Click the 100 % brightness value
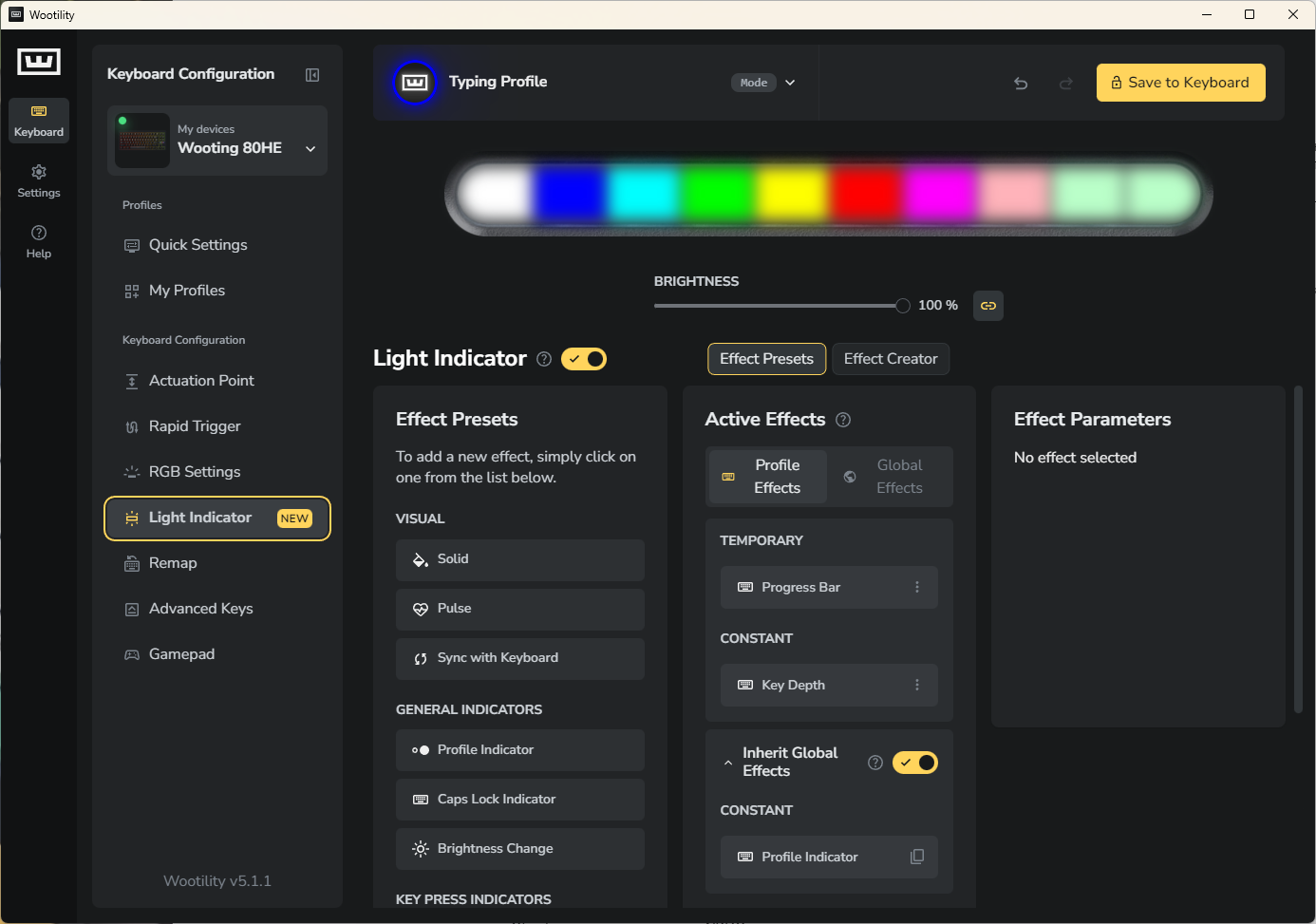Image resolution: width=1316 pixels, height=924 pixels. pos(938,306)
